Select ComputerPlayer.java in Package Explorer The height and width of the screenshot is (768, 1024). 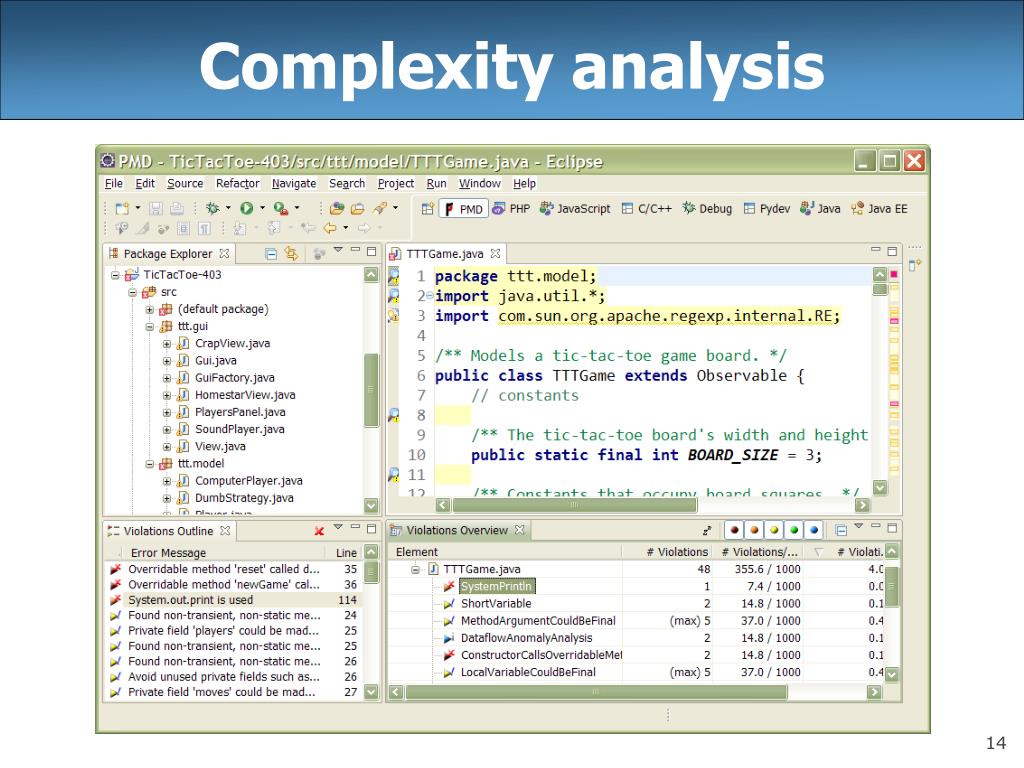tap(248, 481)
